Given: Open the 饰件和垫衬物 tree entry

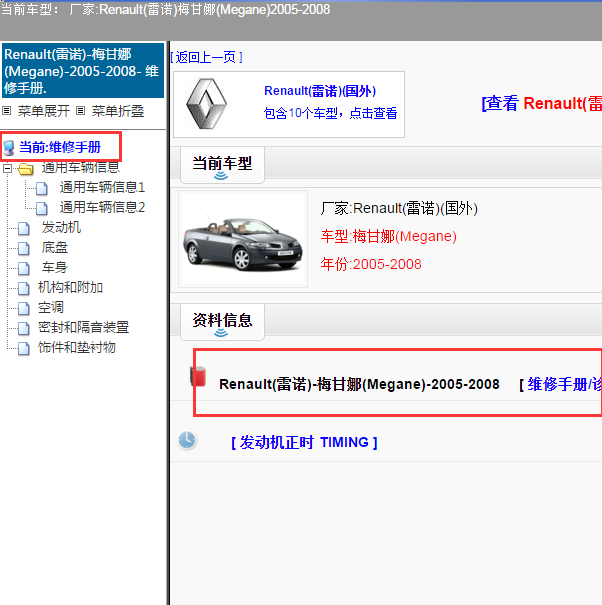Looking at the screenshot, I should (77, 348).
